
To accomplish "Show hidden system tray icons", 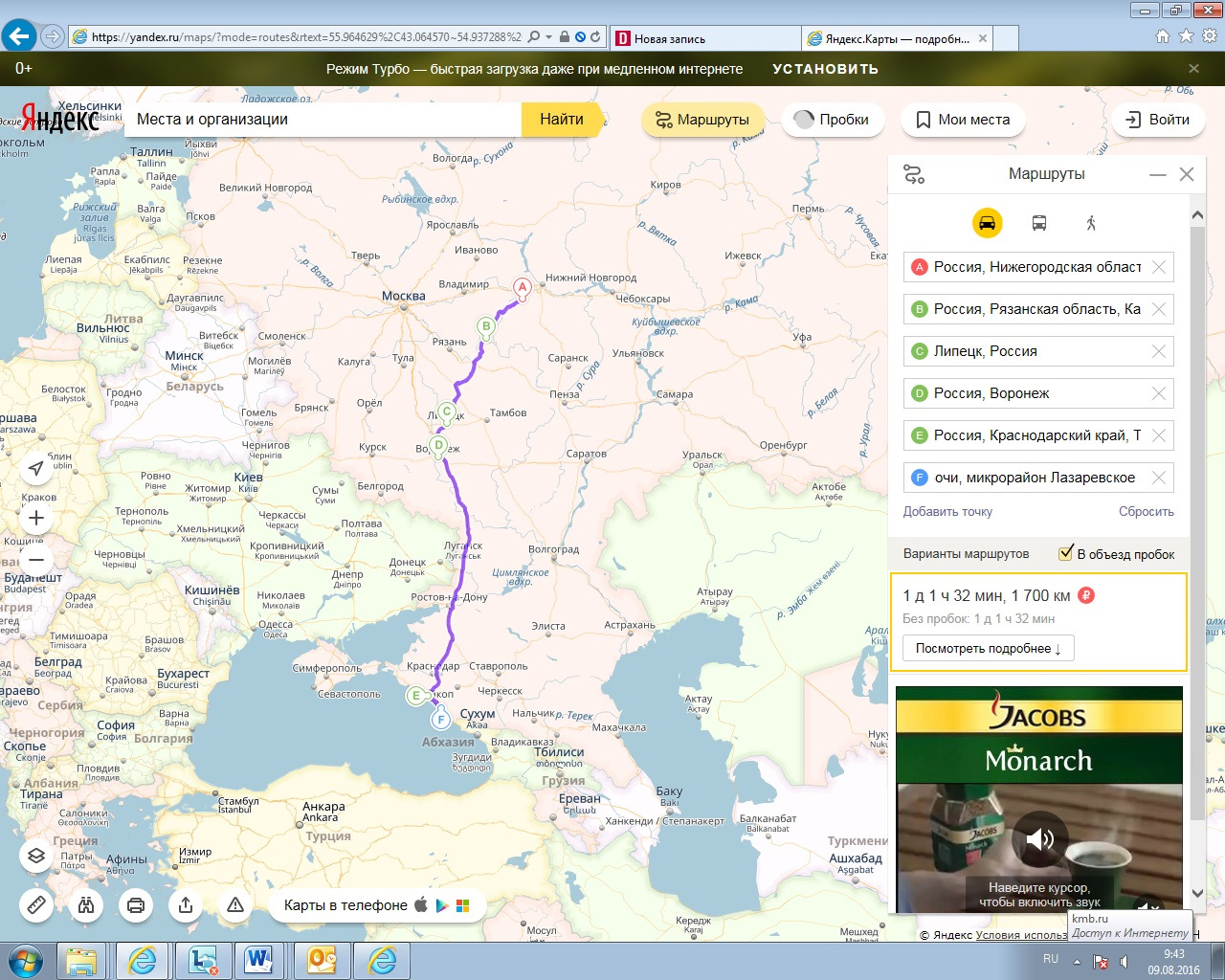I will pos(1077,961).
